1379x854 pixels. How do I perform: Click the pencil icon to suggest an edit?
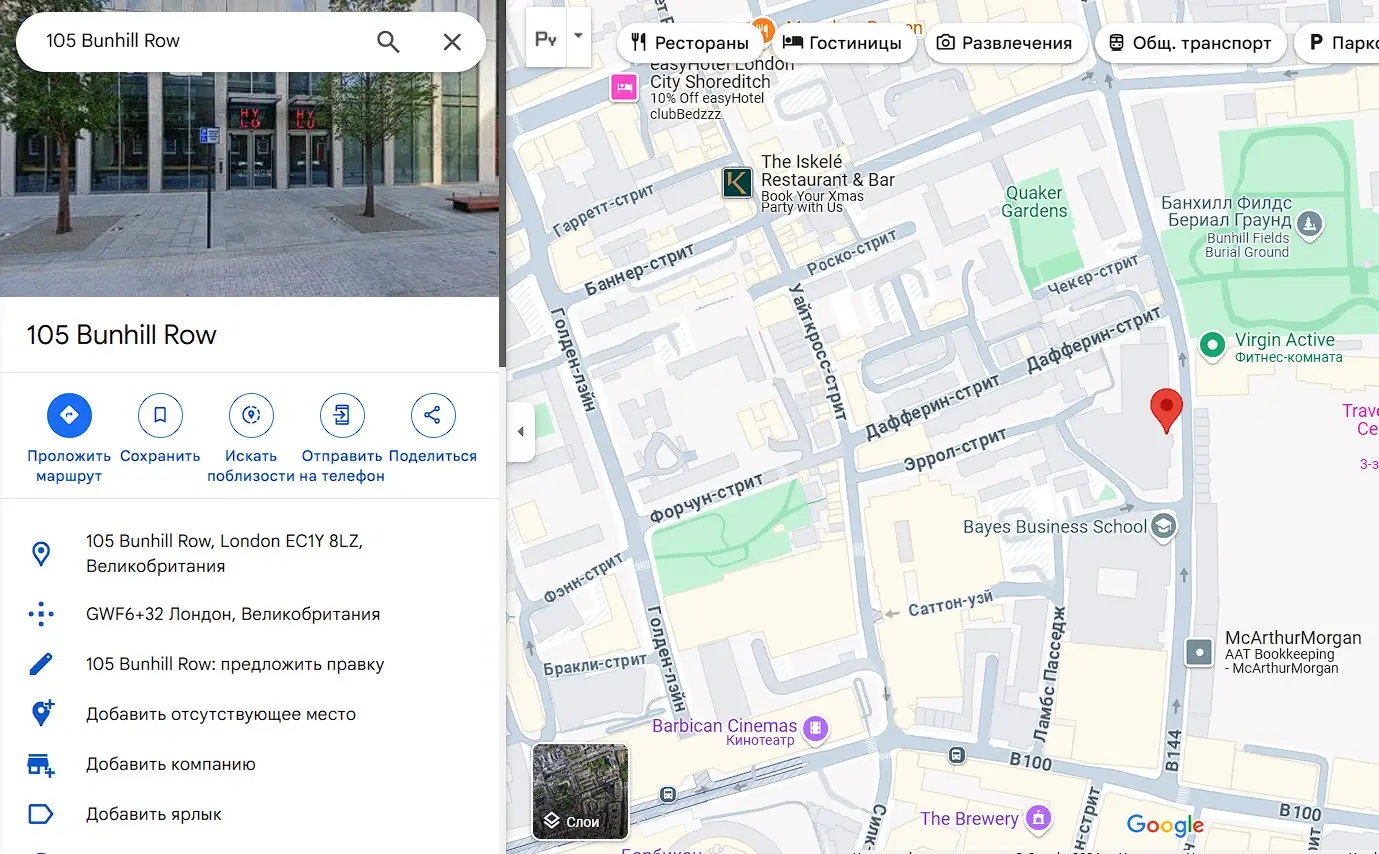41,663
